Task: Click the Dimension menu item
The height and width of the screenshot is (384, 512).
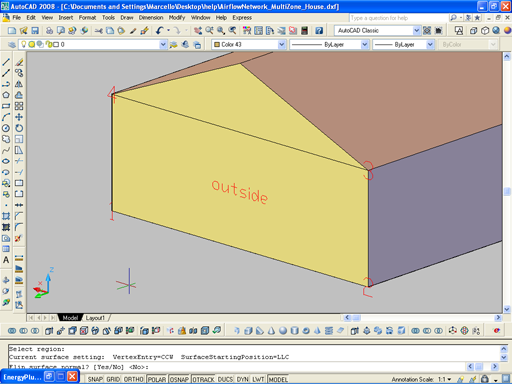Action: click(x=151, y=18)
